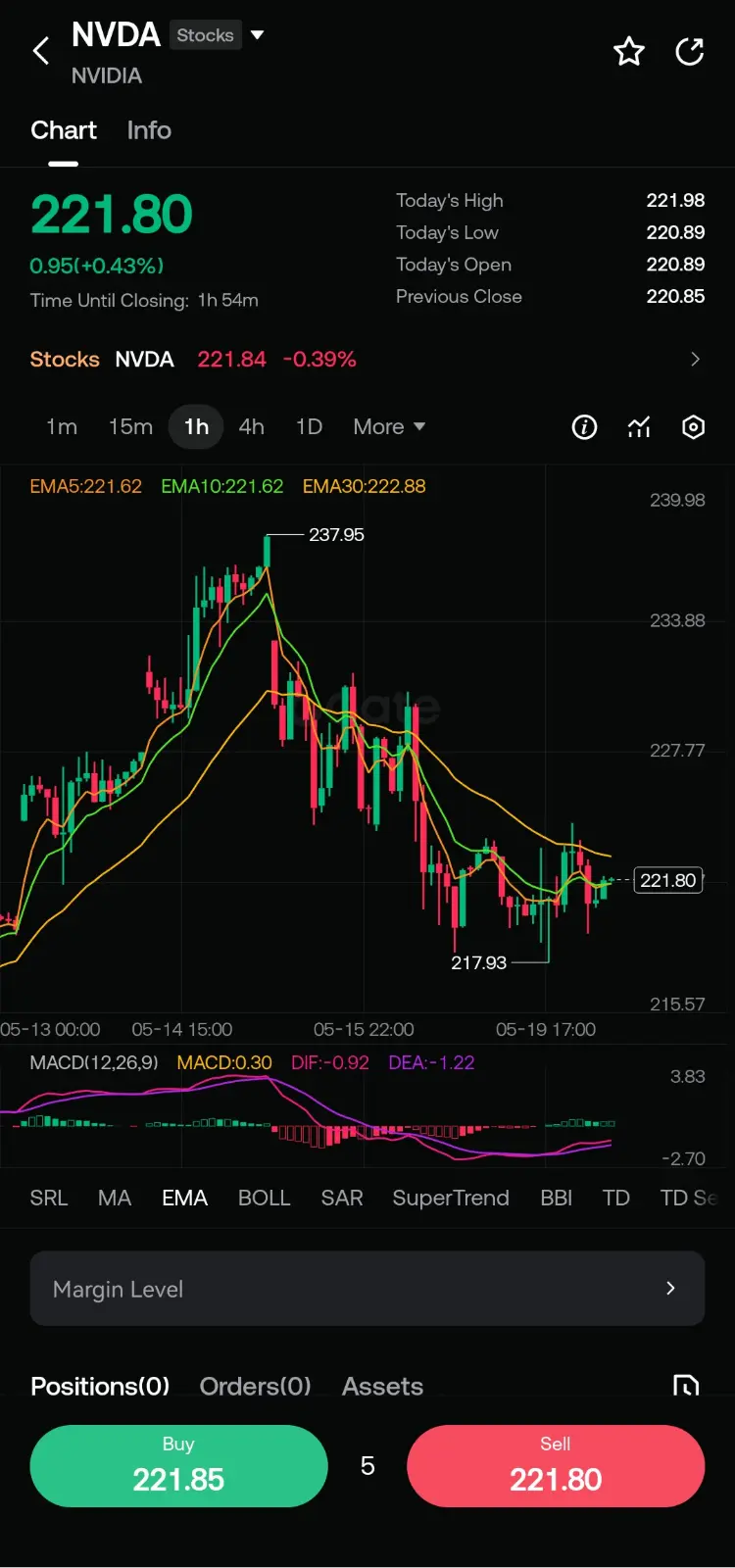Enable the BOLL indicator
Screen dimensions: 735x1568
coord(265,1198)
